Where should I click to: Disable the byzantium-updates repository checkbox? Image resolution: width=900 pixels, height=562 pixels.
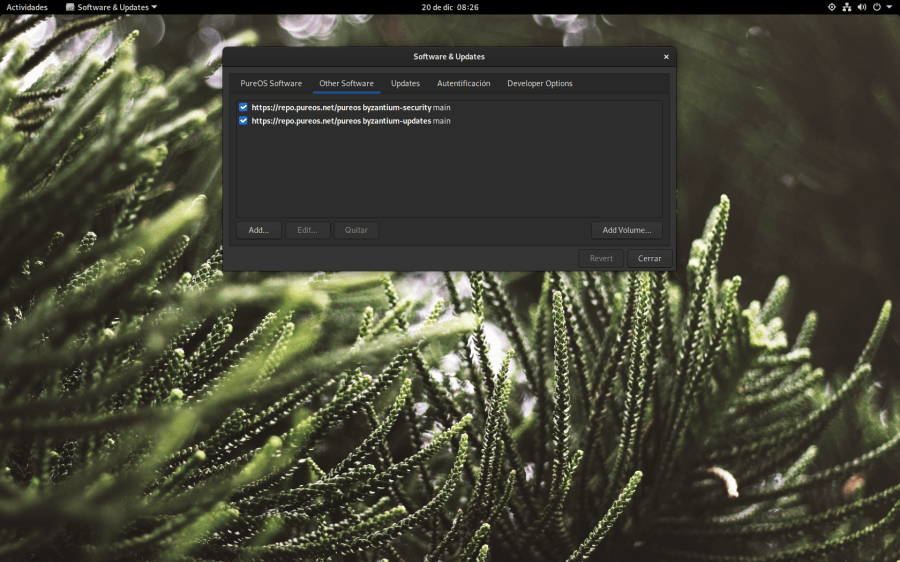(243, 121)
